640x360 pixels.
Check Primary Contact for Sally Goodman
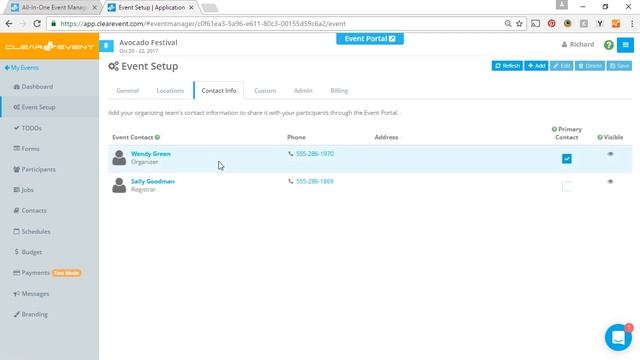(x=567, y=186)
